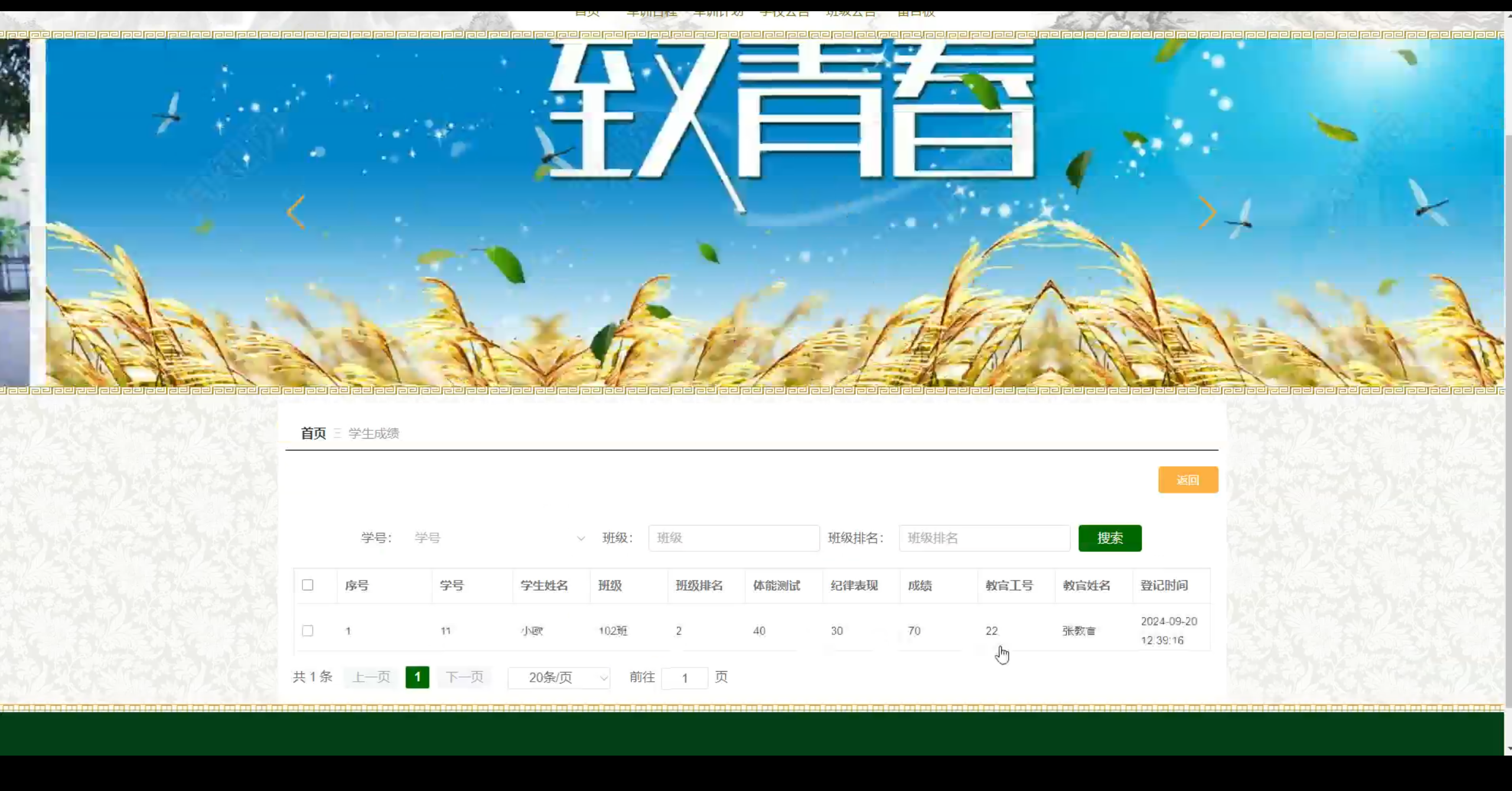The height and width of the screenshot is (791, 1512).
Task: Check the row checkbox for student 小欧
Action: point(308,630)
